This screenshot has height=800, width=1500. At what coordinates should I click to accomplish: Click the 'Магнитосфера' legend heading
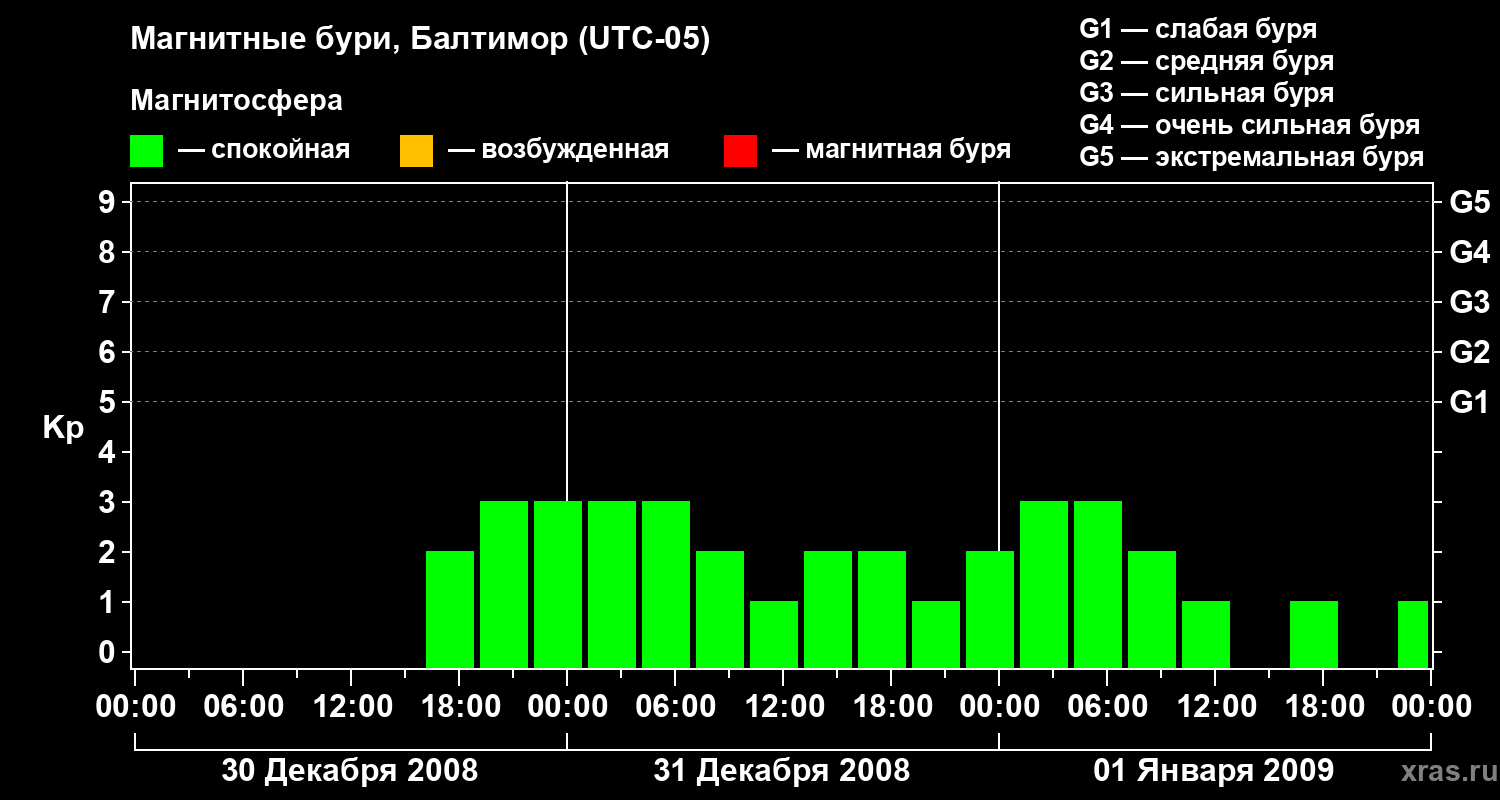[237, 101]
